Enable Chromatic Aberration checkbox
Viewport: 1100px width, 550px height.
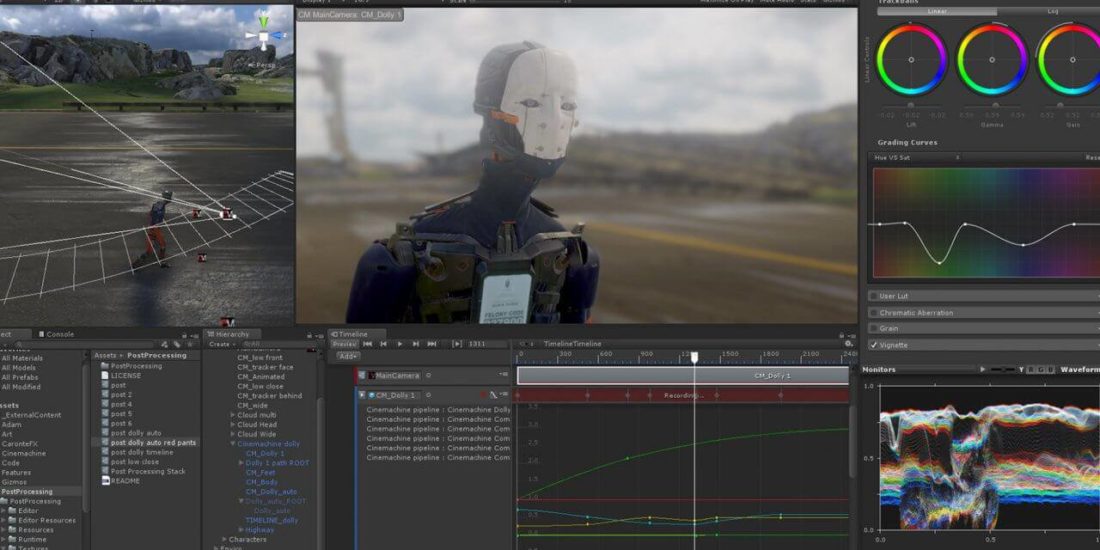pos(873,313)
